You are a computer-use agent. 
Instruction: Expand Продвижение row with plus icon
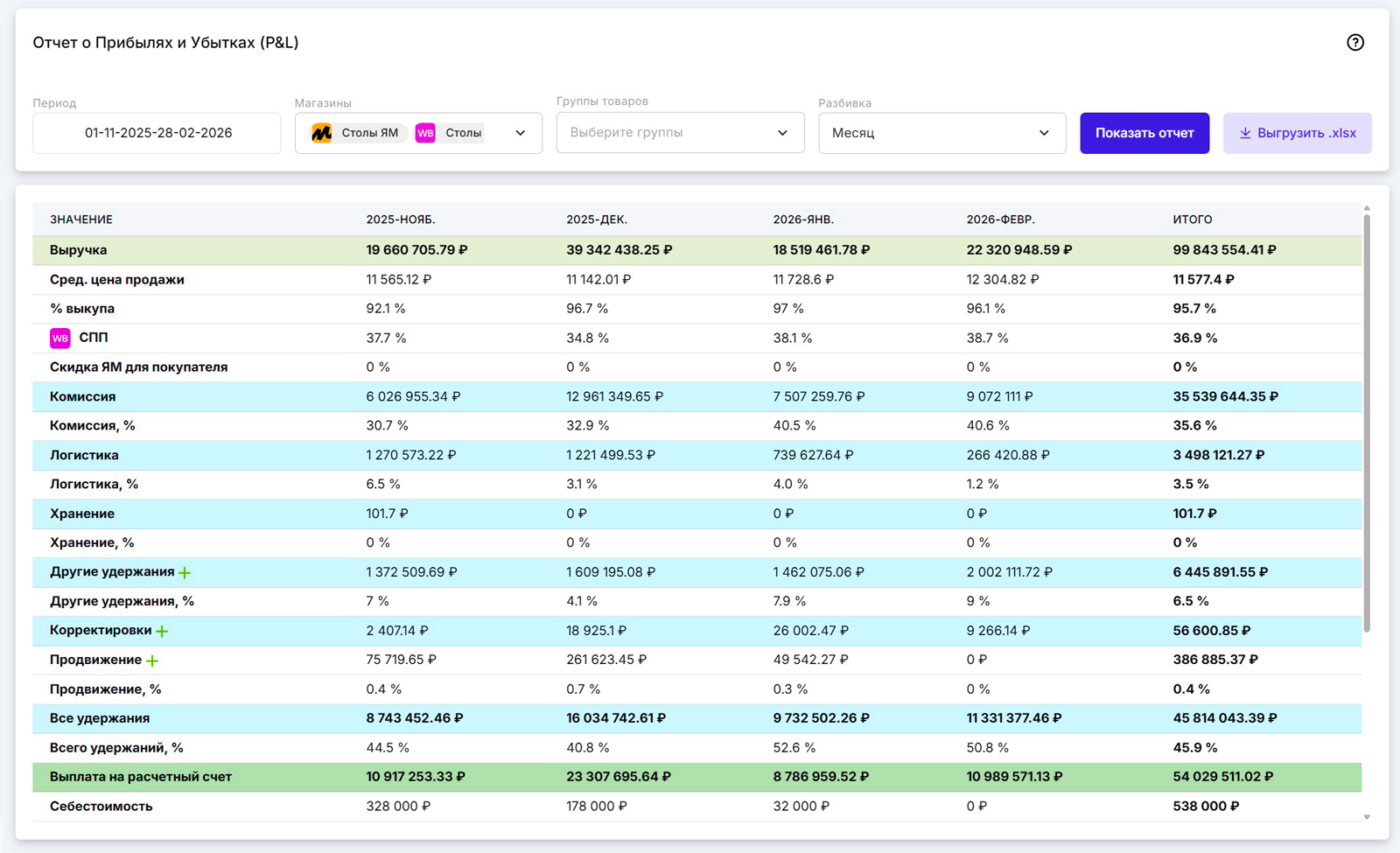152,661
